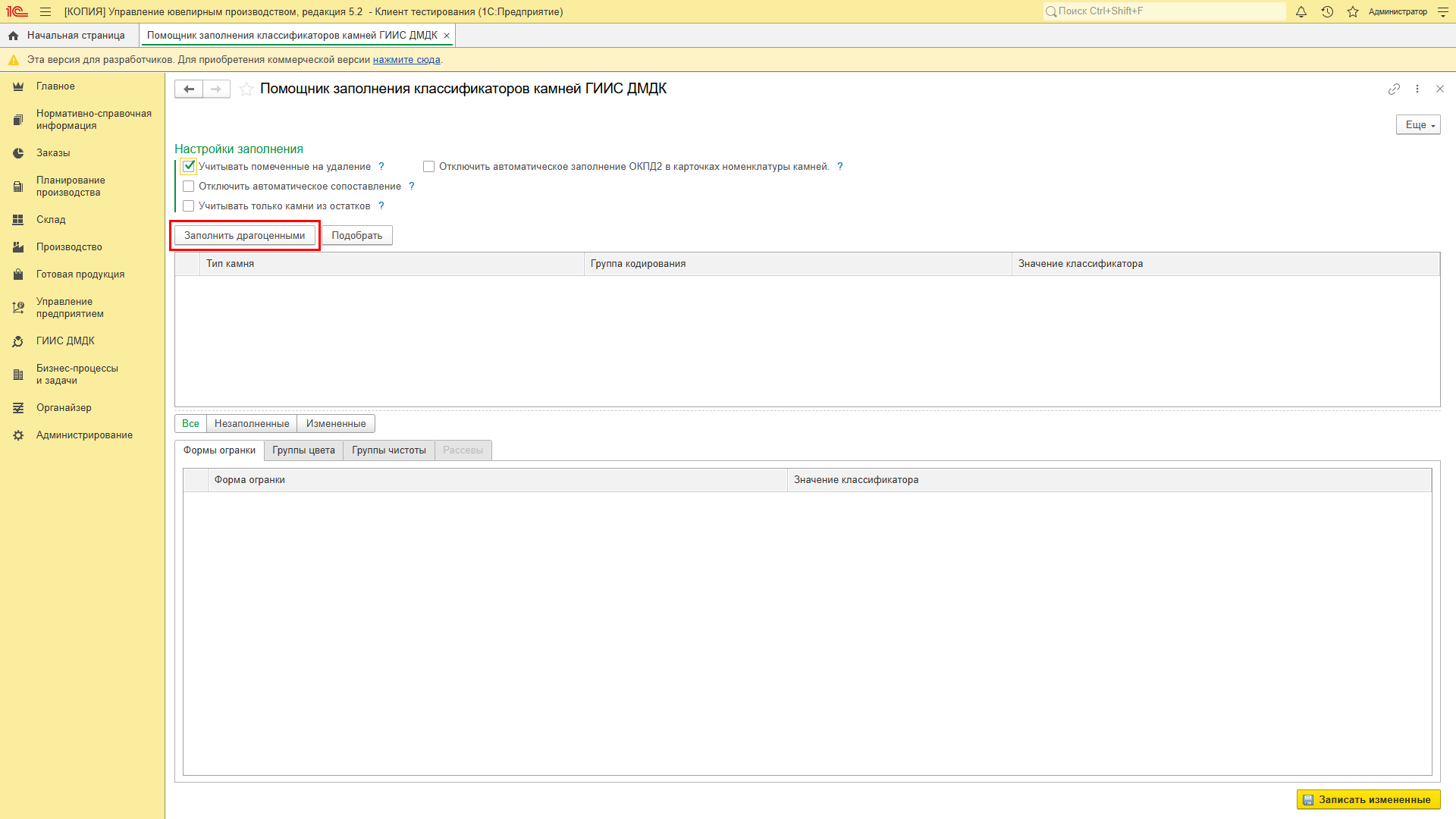Open the Производство section
The image size is (1456, 819).
[x=69, y=247]
